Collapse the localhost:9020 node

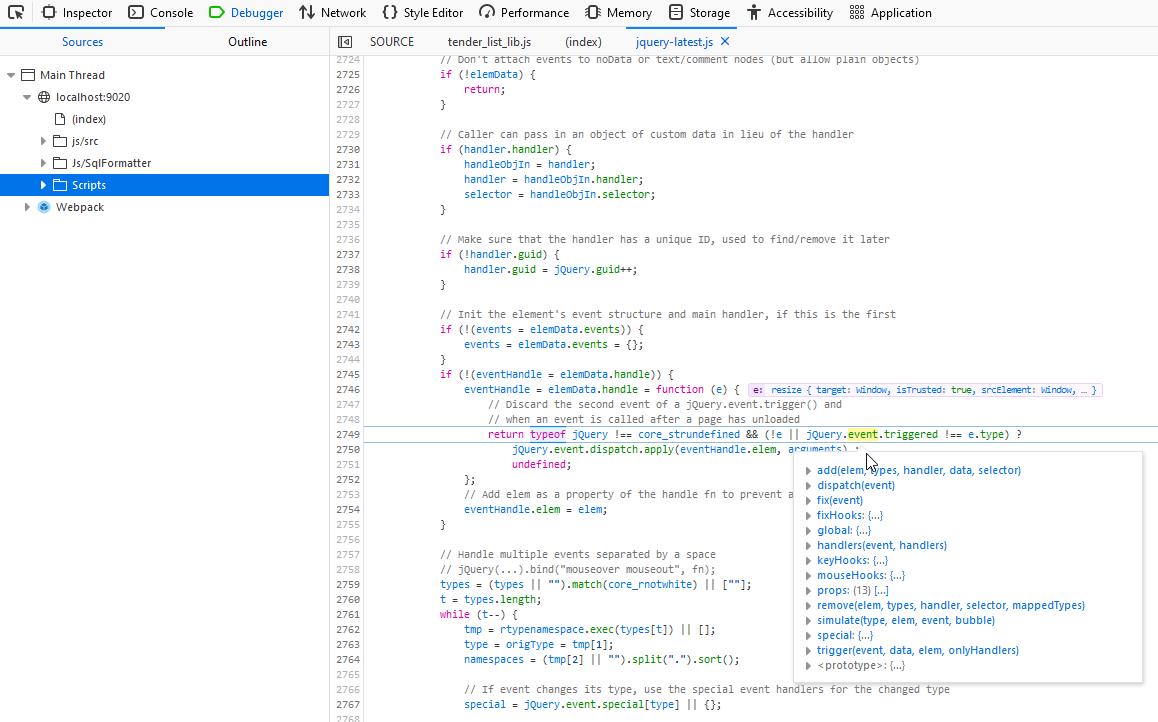27,97
